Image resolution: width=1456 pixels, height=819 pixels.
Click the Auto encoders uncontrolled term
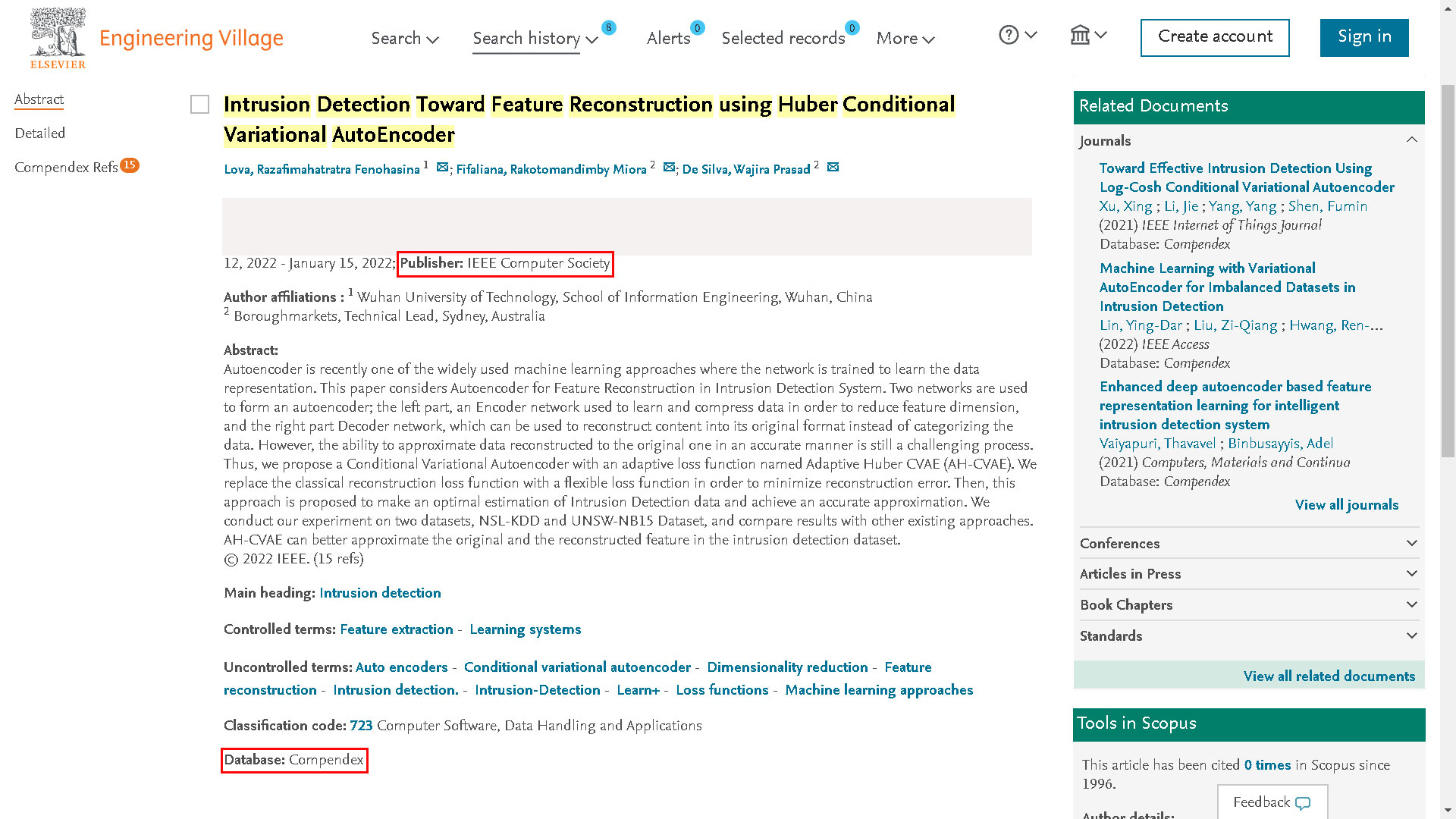402,667
